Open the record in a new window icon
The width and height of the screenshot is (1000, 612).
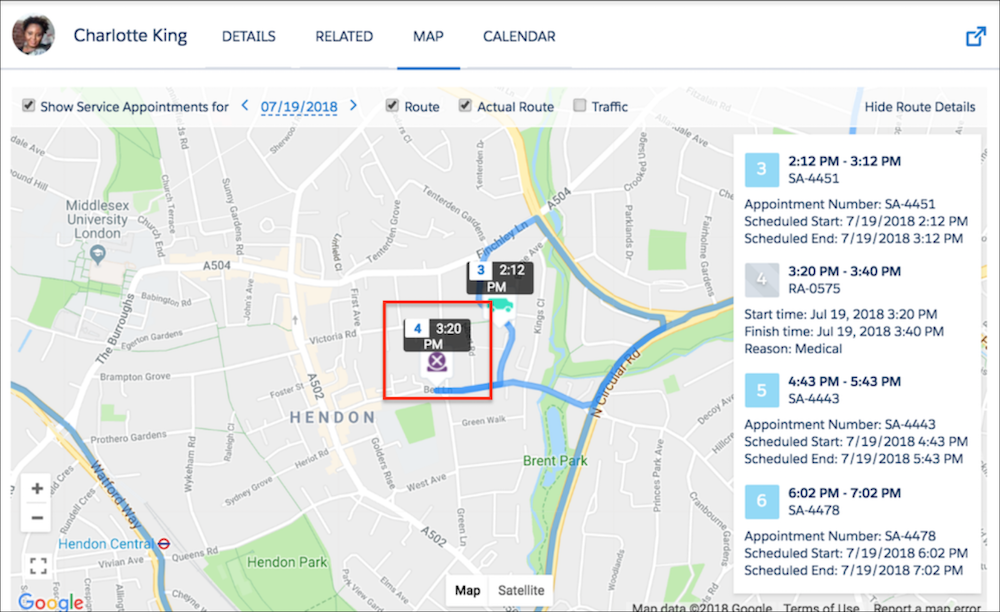click(975, 36)
